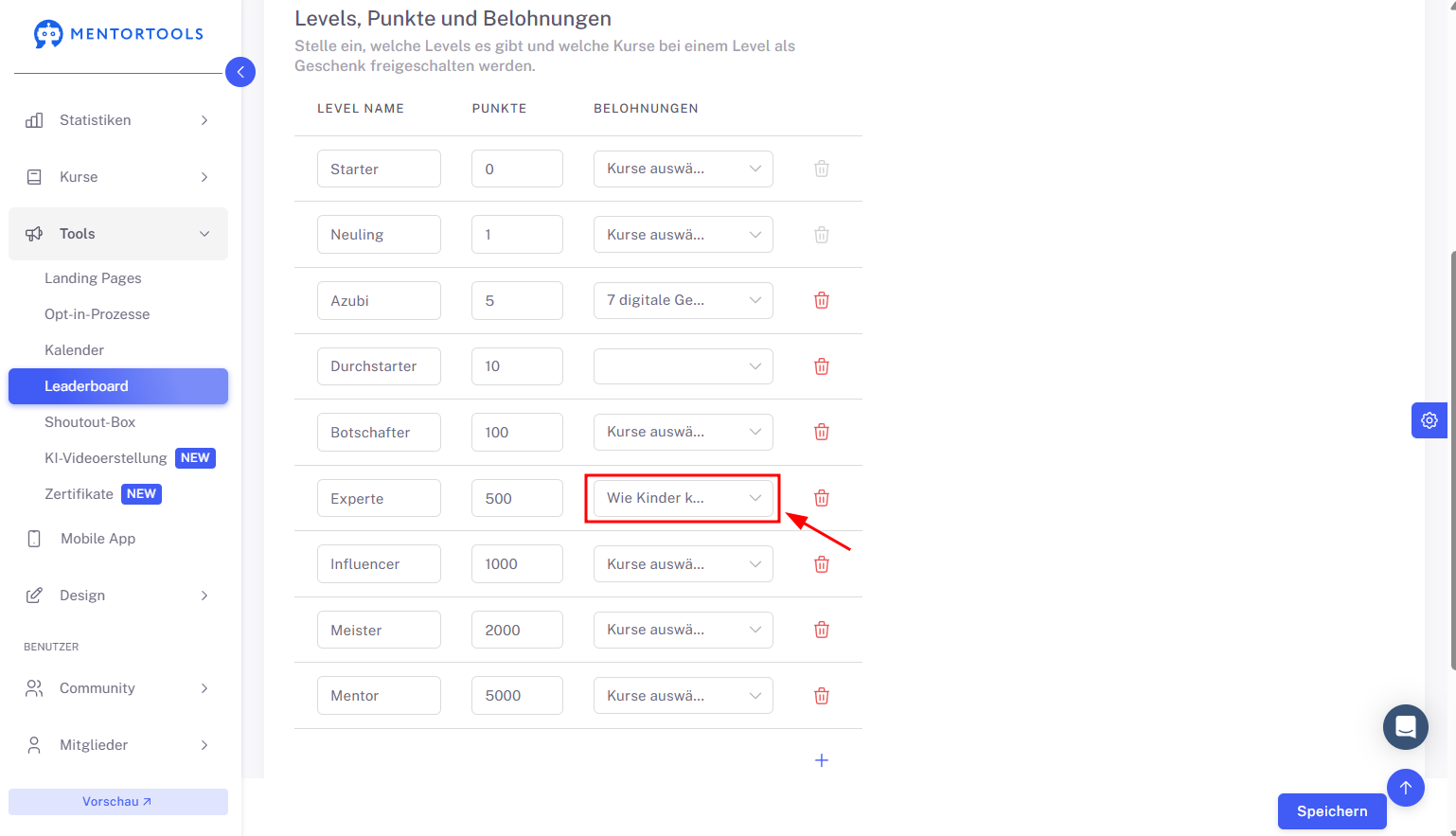This screenshot has height=836, width=1456.
Task: Open the rewards dropdown for Azubi
Action: pyautogui.click(x=684, y=300)
